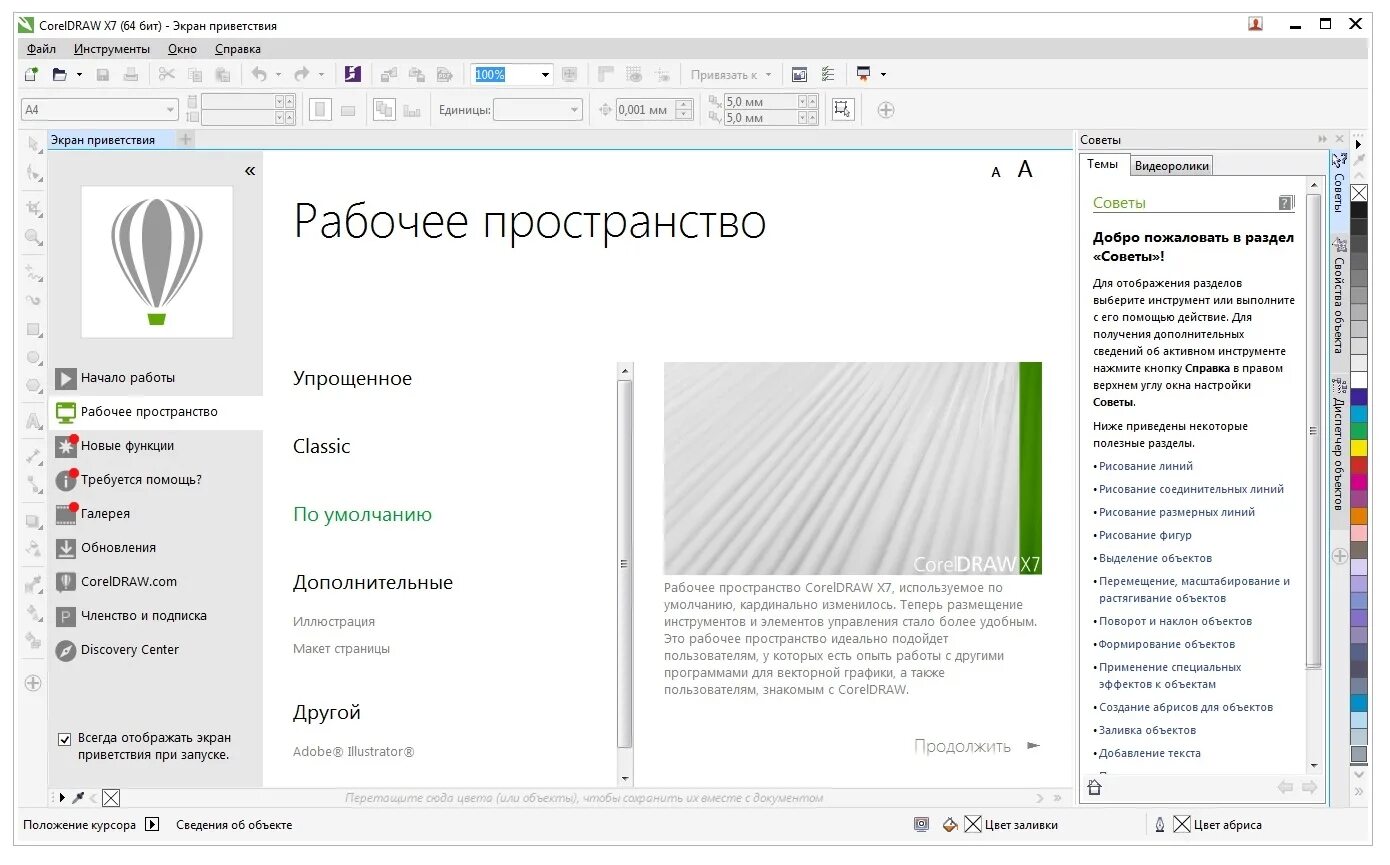Select the Zoom magnifier tool
The width and height of the screenshot is (1390, 865).
pos(34,237)
